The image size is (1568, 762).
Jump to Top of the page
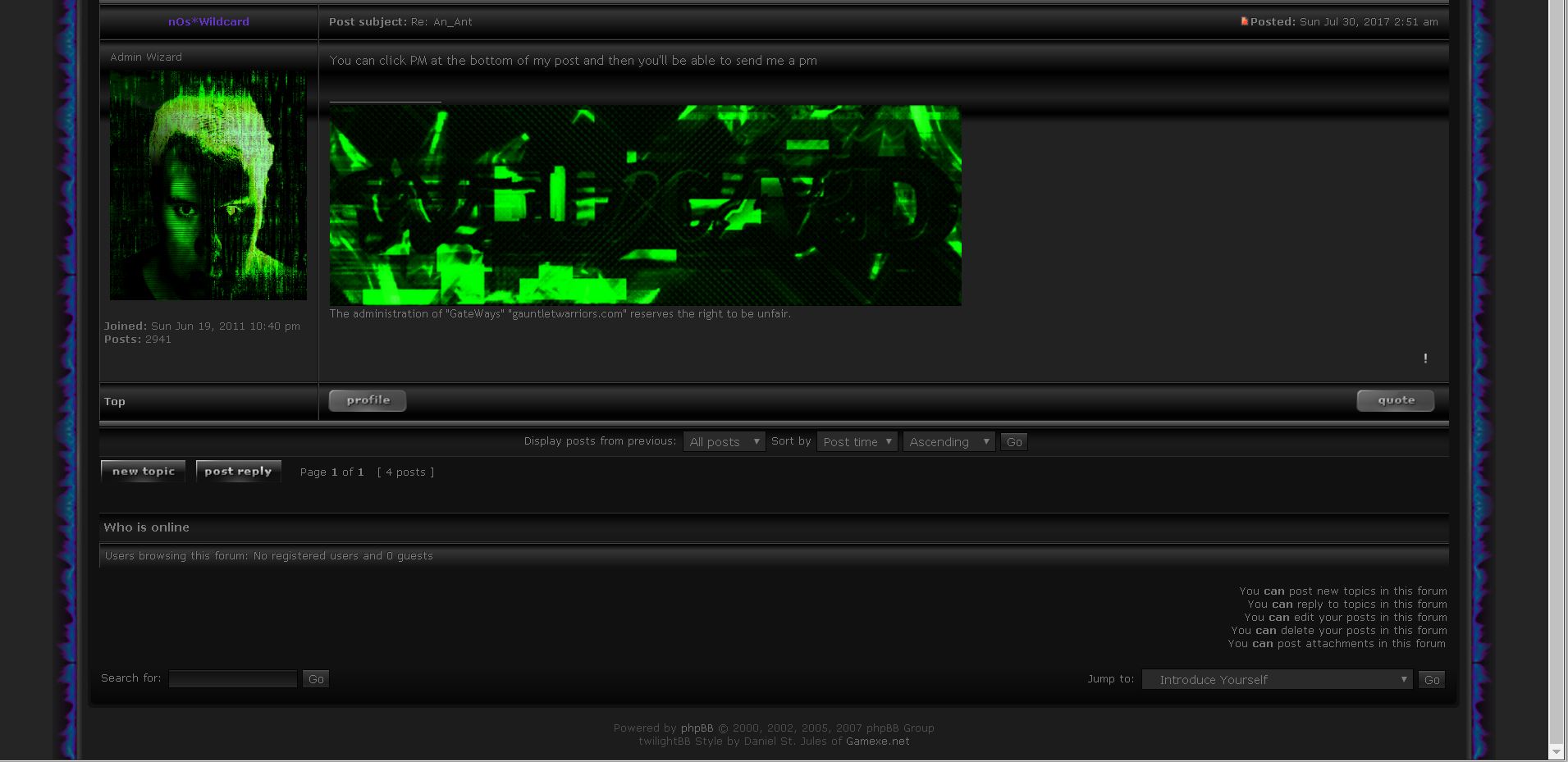pos(115,402)
